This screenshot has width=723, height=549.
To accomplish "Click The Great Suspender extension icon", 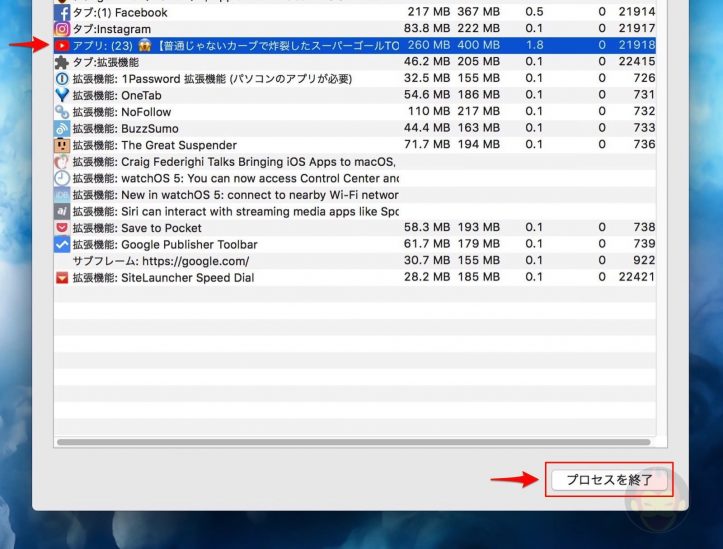I will click(x=62, y=145).
